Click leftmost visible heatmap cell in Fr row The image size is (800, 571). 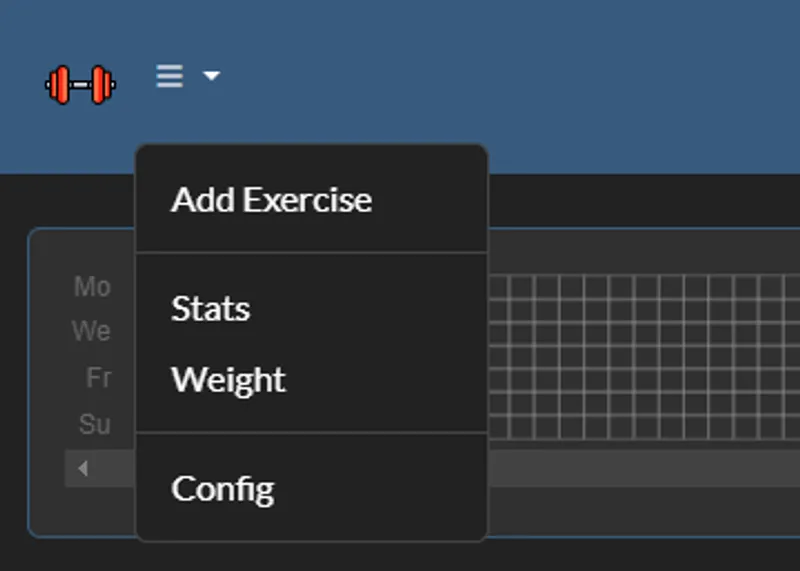498,381
